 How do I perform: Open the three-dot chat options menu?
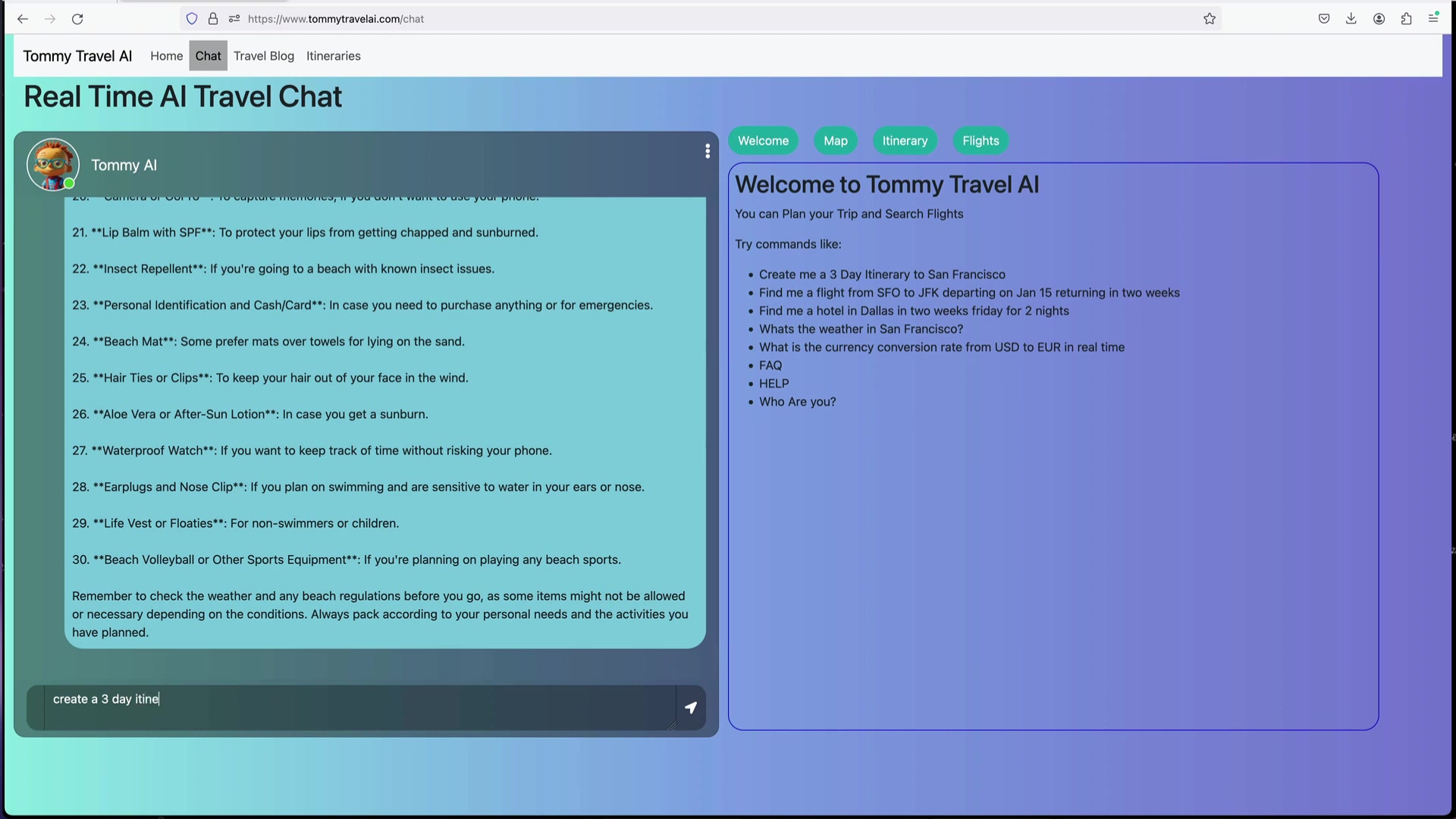pos(708,152)
